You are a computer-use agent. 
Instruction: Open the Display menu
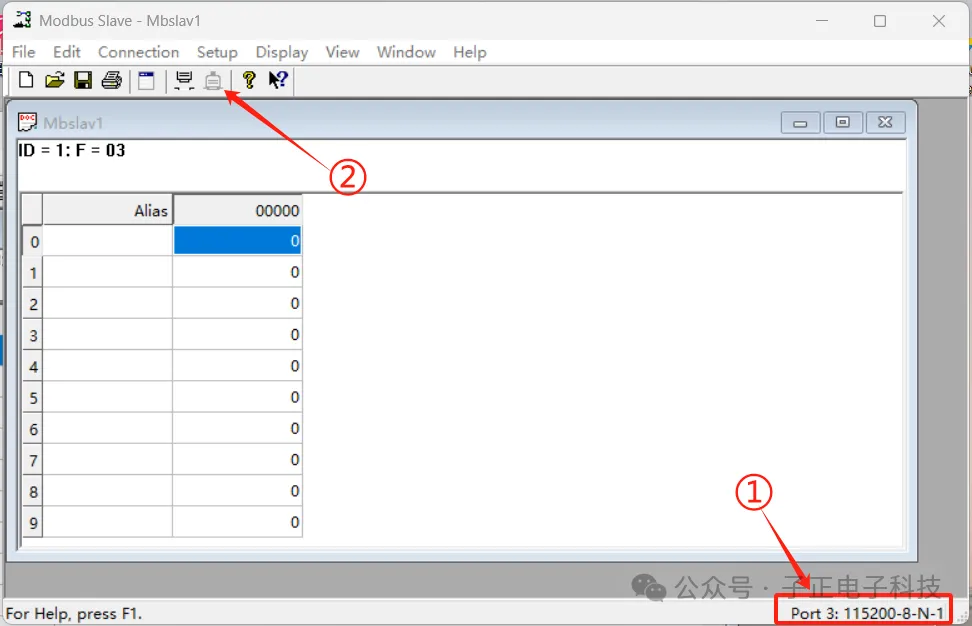[281, 52]
